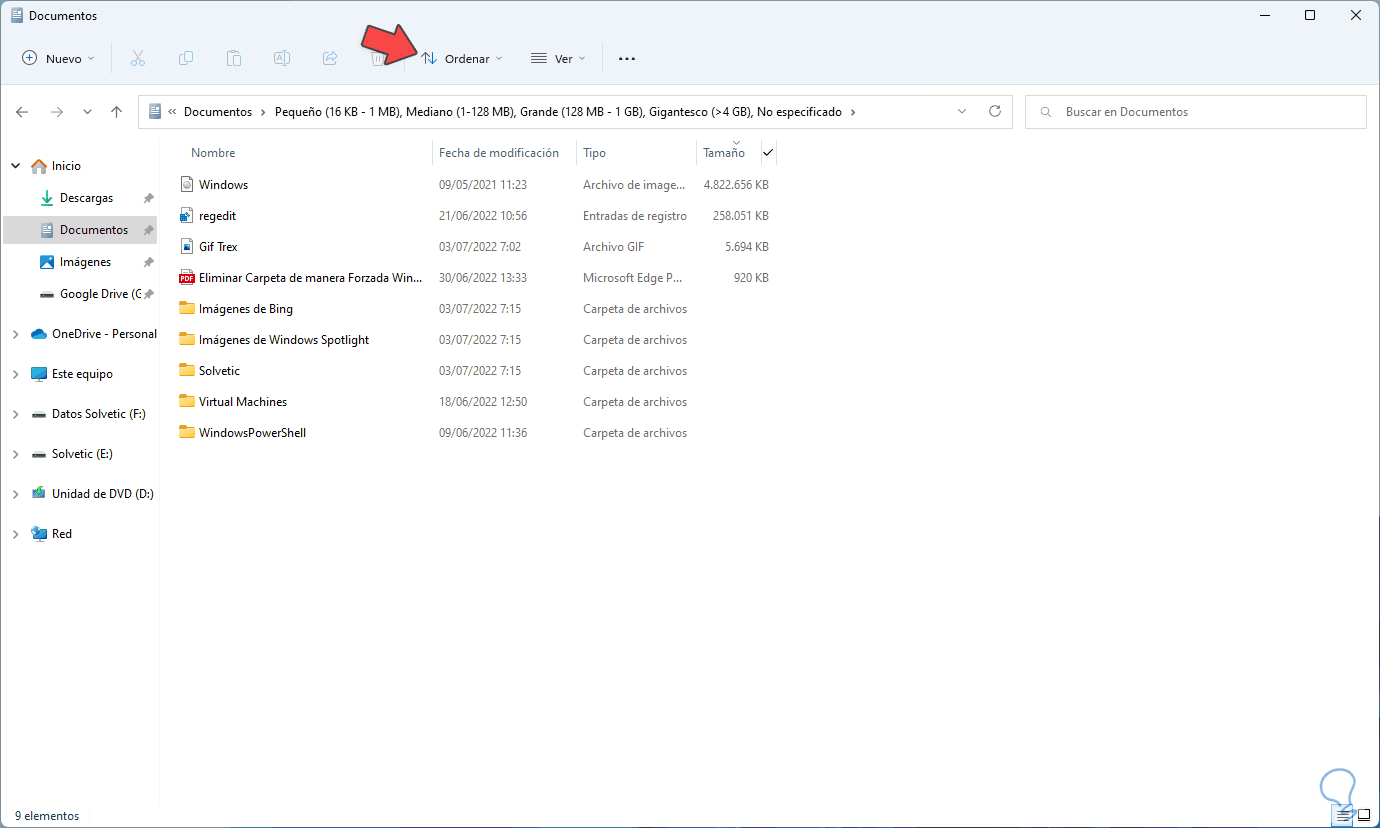Open the address bar history dropdown arrow

click(x=962, y=112)
